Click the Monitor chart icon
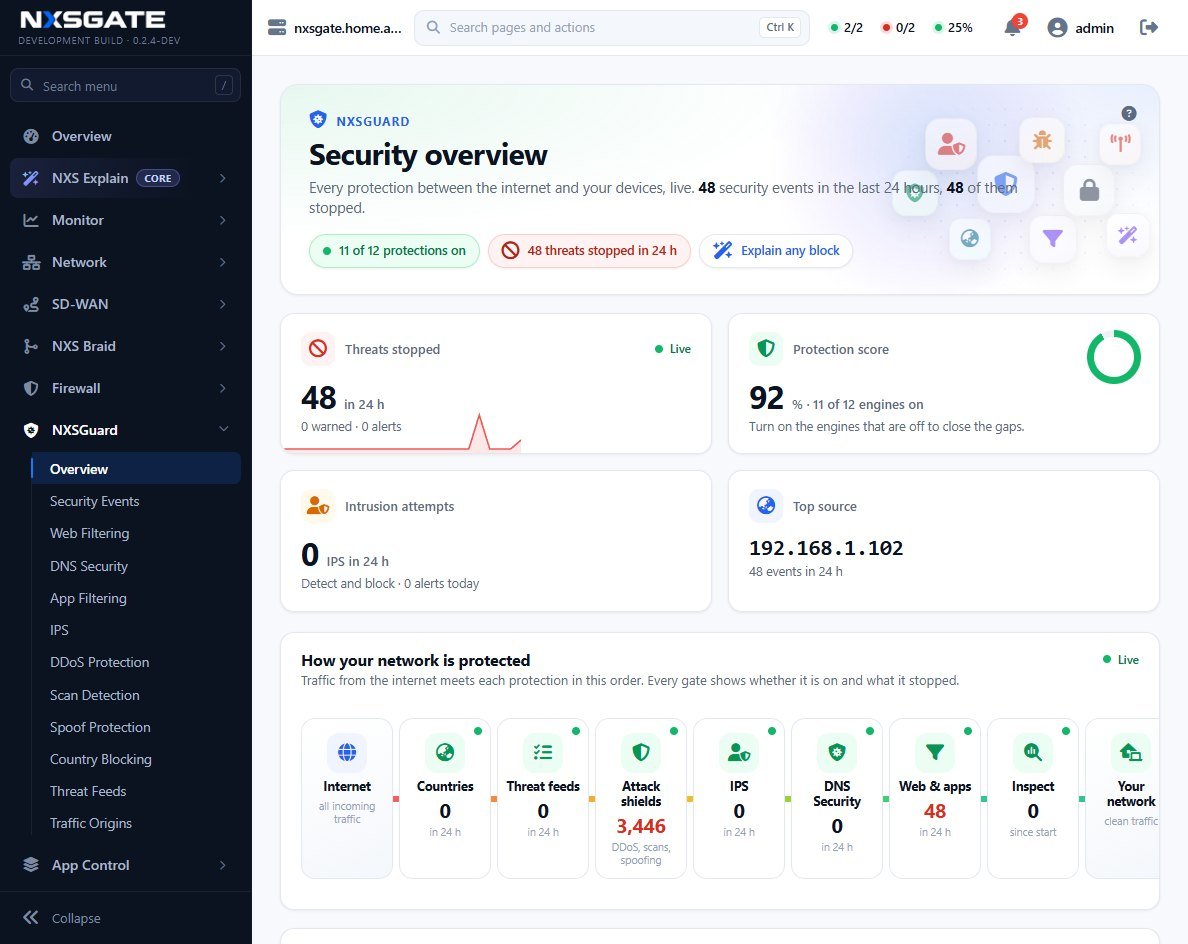The height and width of the screenshot is (944, 1188). 31,220
